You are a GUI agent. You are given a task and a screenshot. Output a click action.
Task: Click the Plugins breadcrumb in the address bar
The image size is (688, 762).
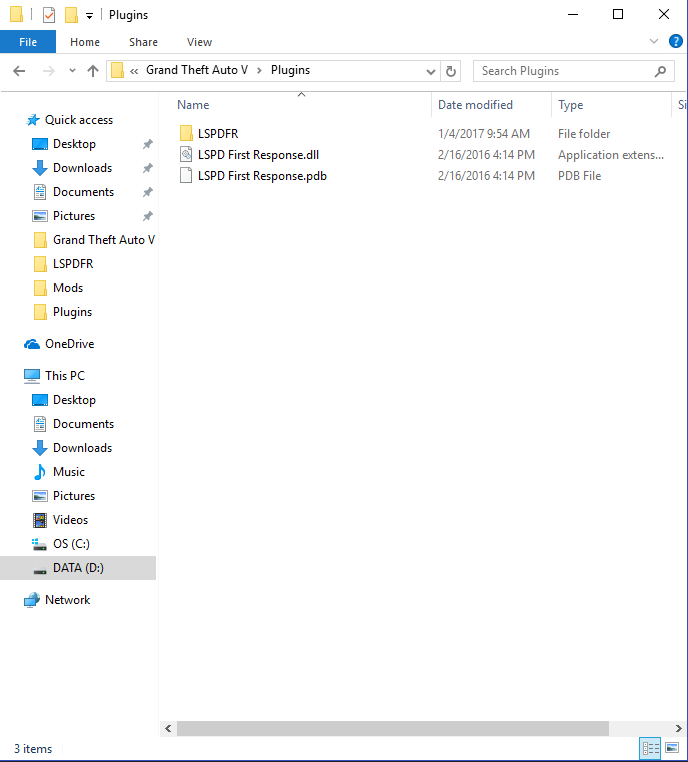tap(290, 70)
